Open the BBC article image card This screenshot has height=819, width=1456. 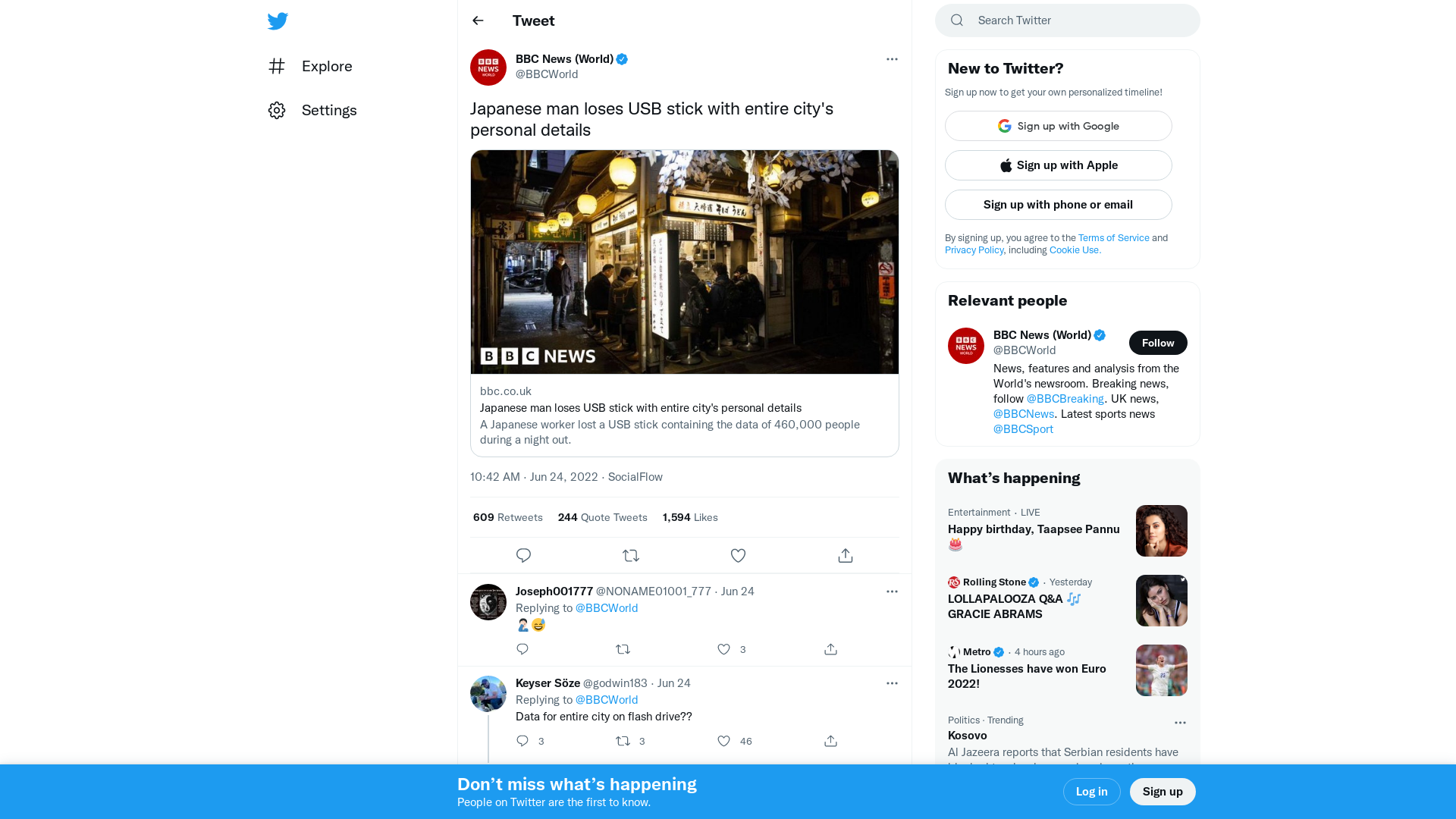[684, 262]
